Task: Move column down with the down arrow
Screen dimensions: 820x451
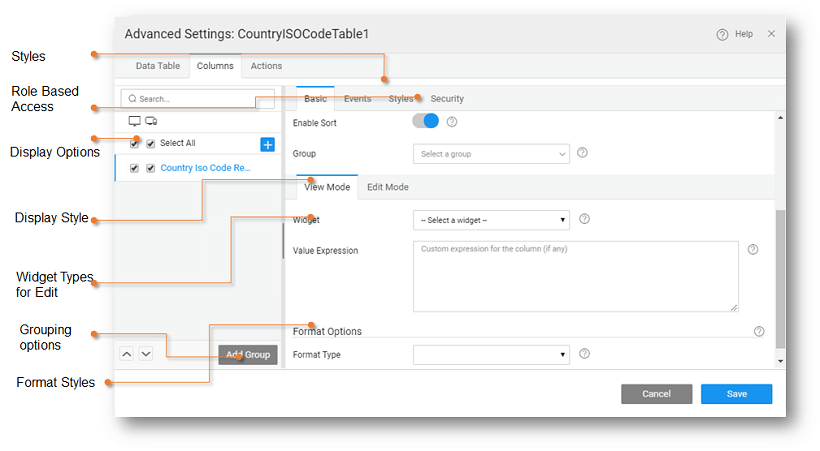Action: click(146, 354)
